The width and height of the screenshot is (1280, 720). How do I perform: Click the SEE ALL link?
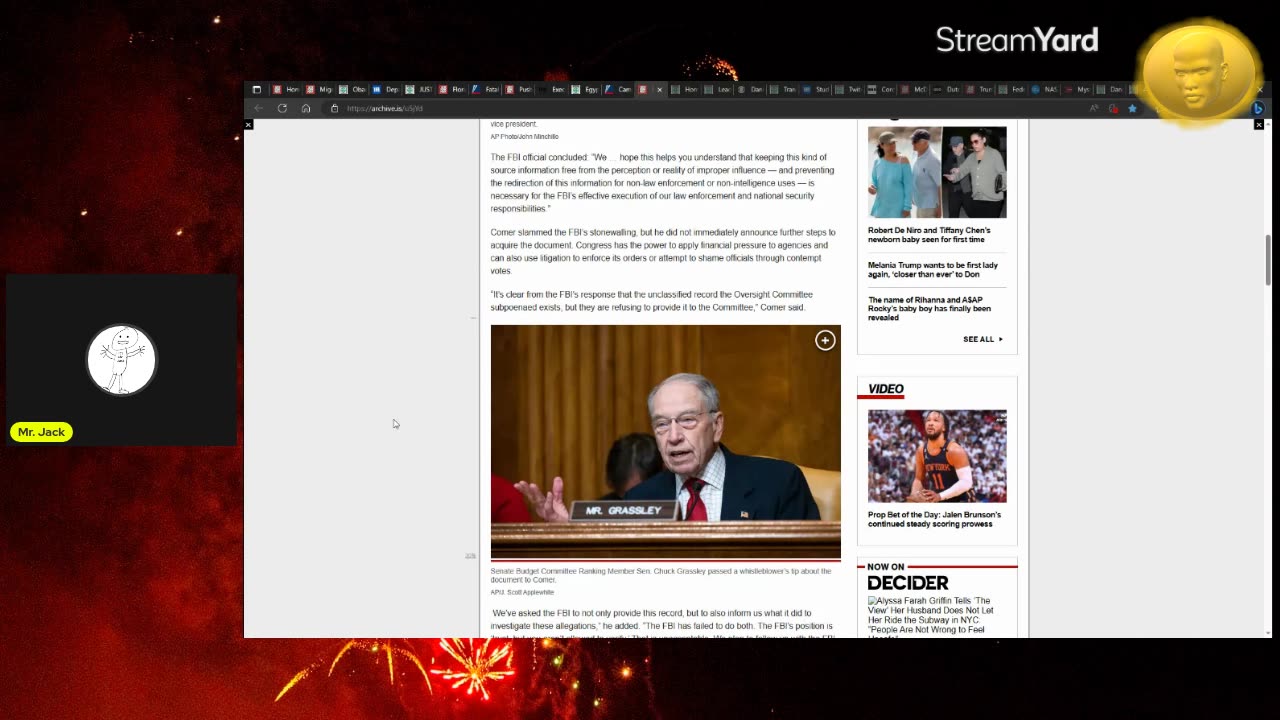pos(983,339)
